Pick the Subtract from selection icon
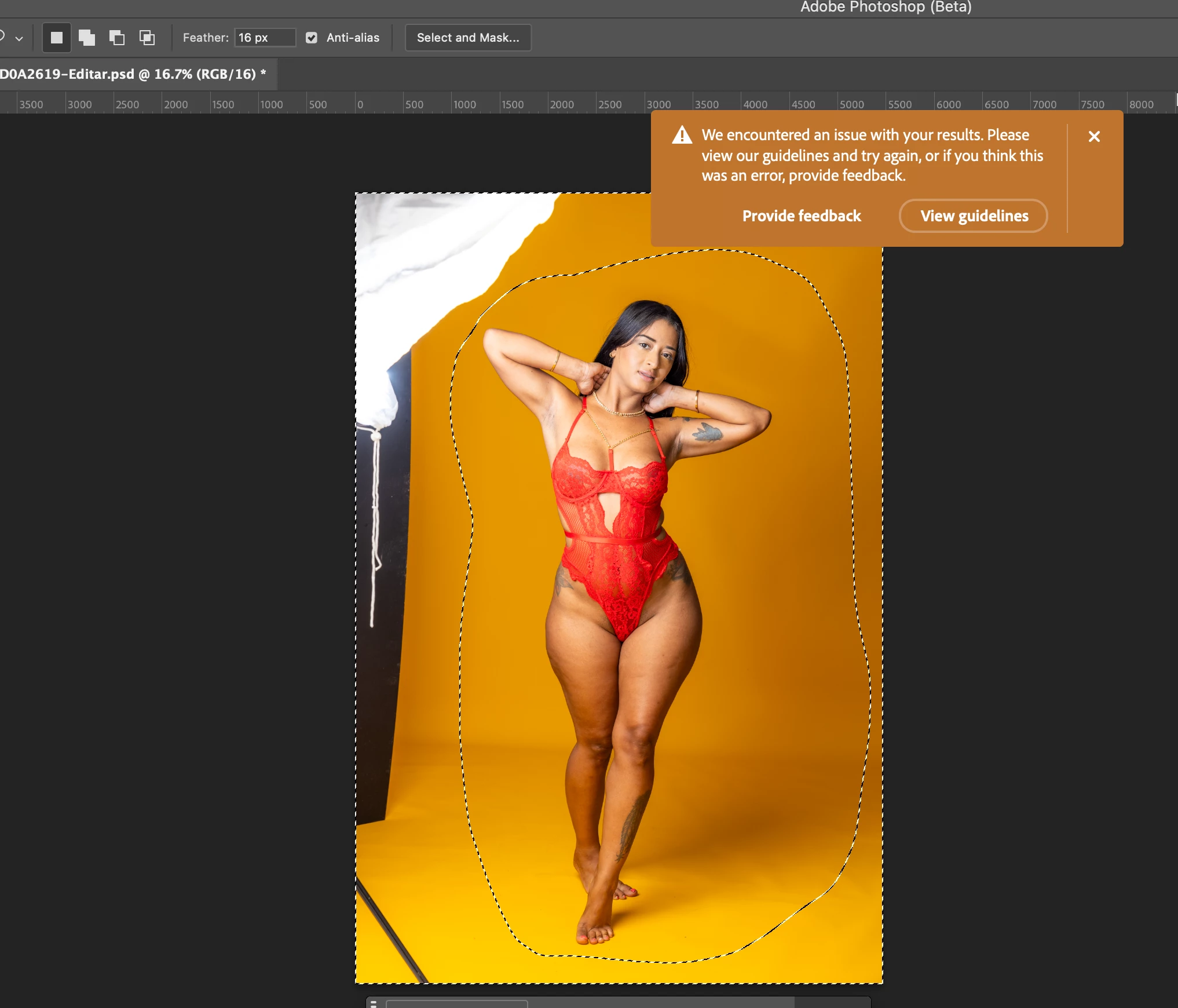The image size is (1178, 1008). coord(117,38)
